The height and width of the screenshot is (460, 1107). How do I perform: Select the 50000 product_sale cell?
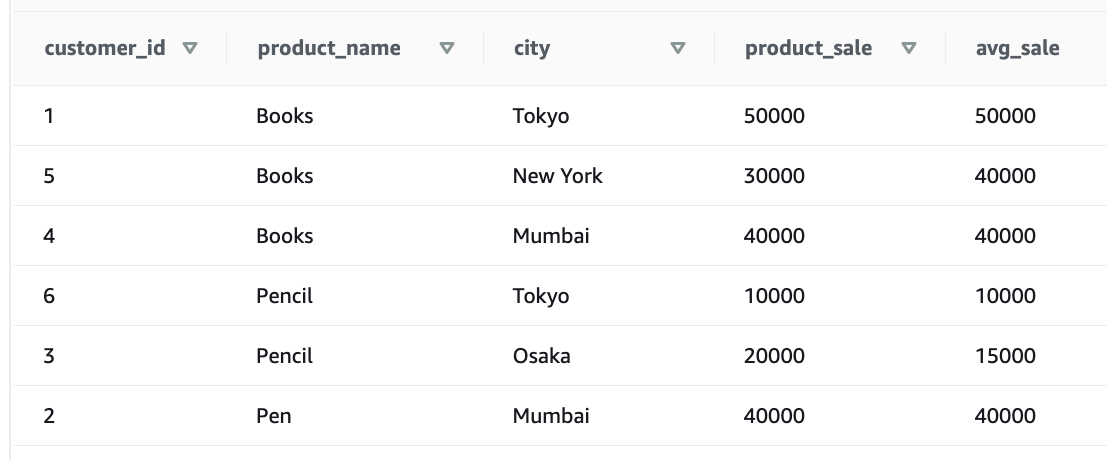(x=774, y=116)
